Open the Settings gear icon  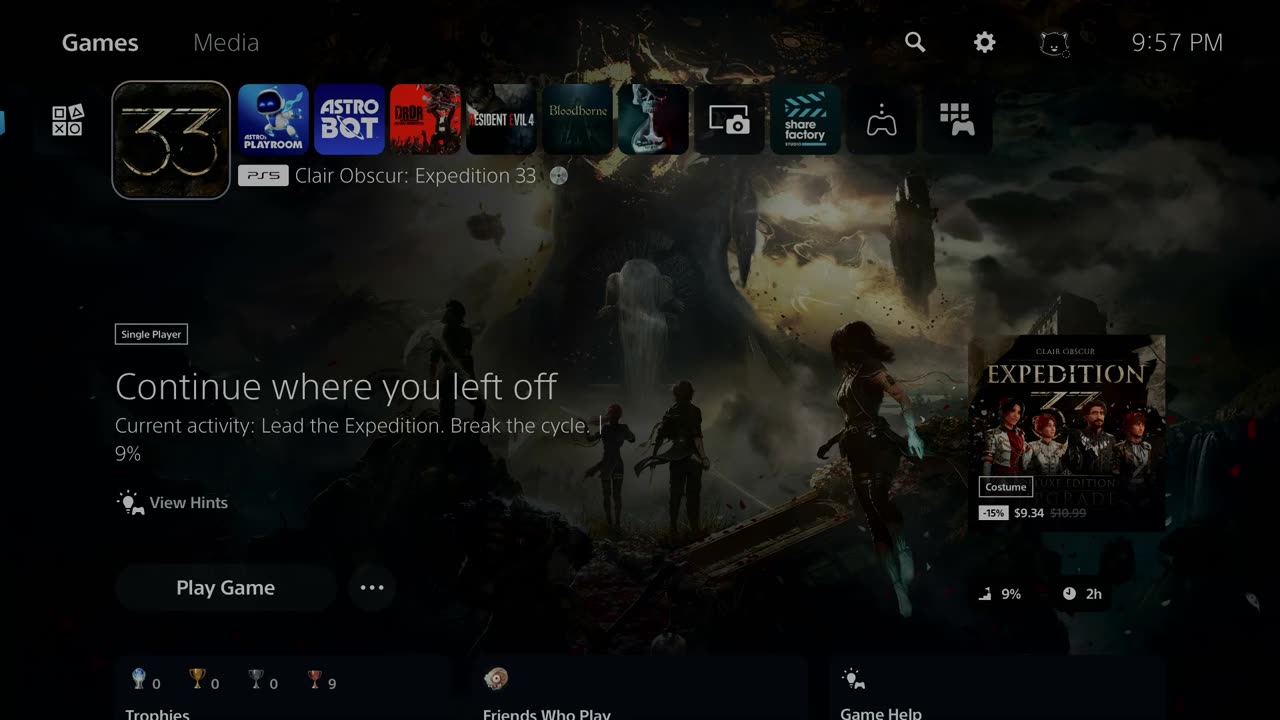985,42
